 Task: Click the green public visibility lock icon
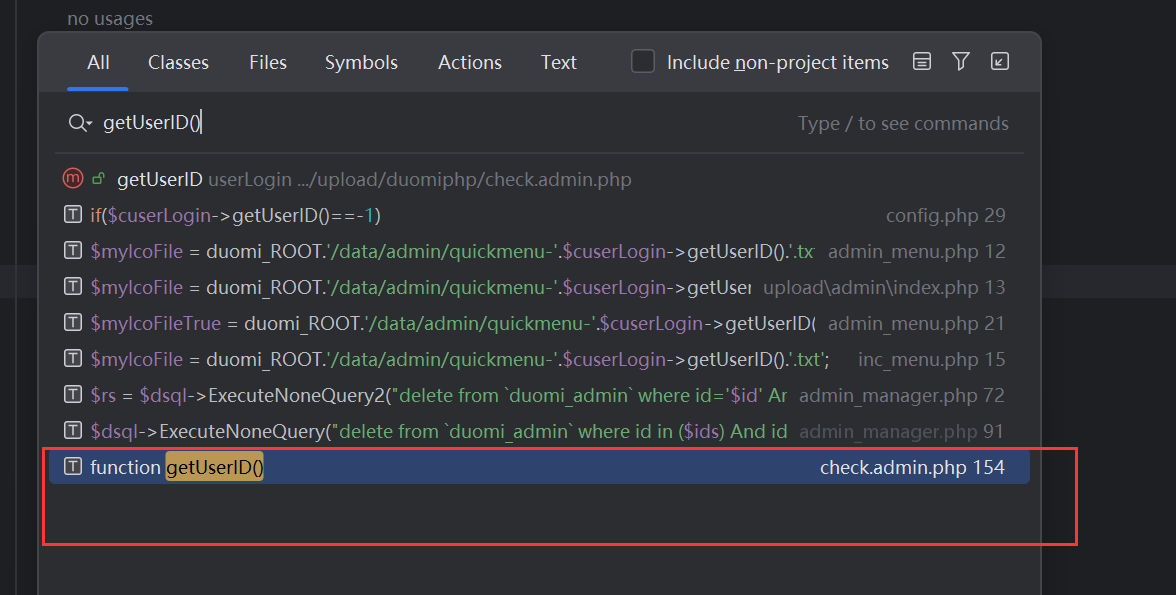(x=98, y=179)
